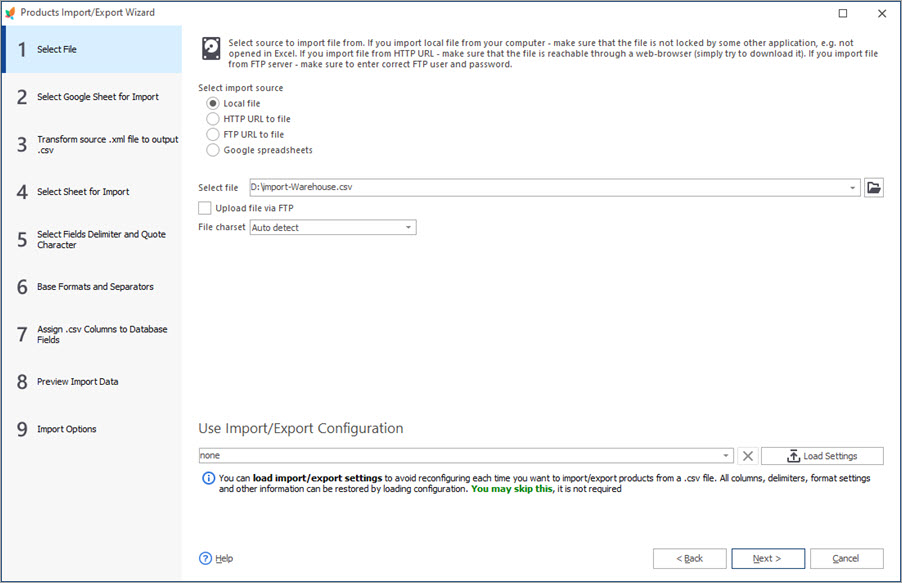Select the HTTP URL to file option

(213, 119)
